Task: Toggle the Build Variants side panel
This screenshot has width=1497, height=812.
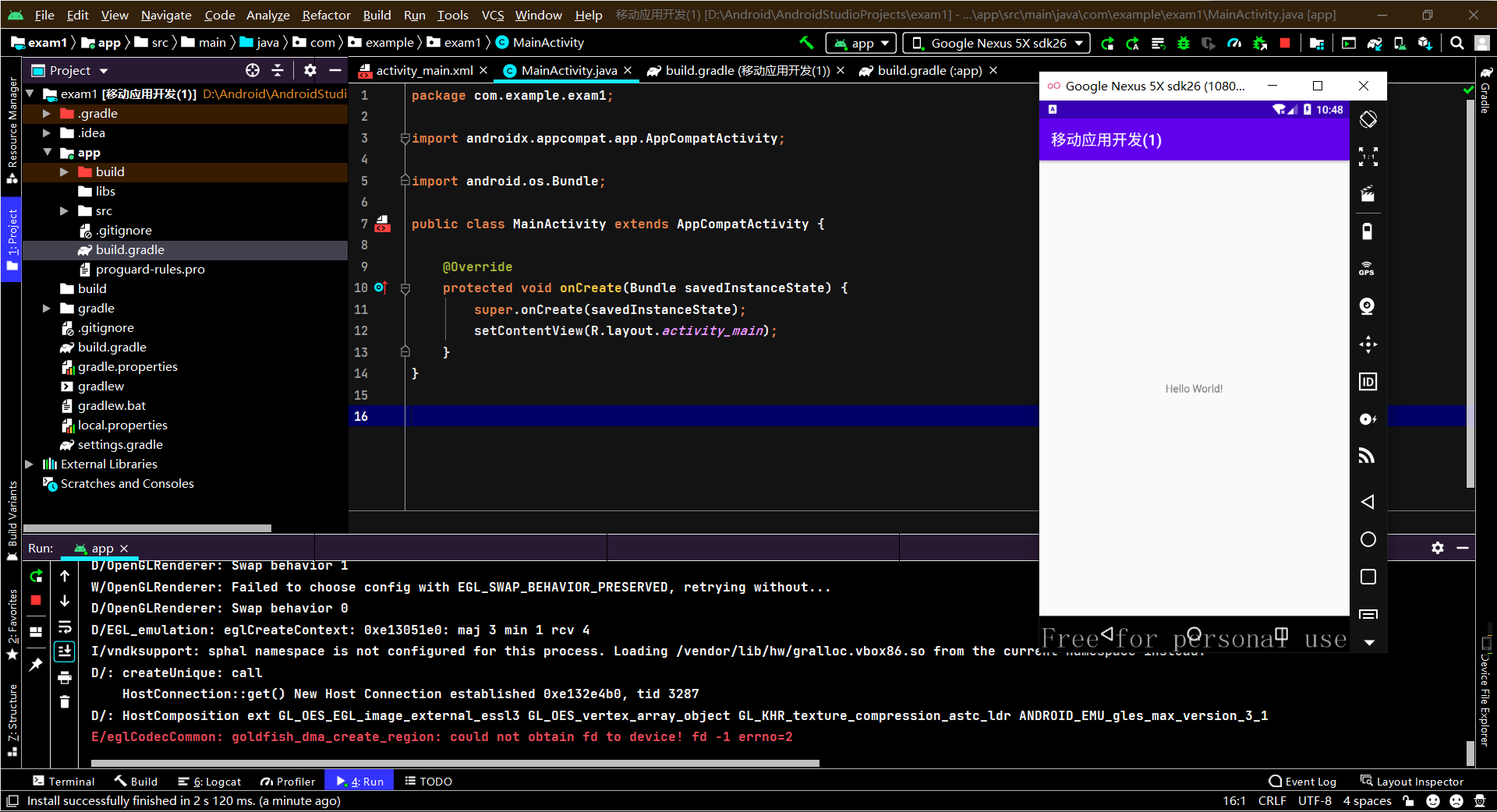Action: coord(12,521)
